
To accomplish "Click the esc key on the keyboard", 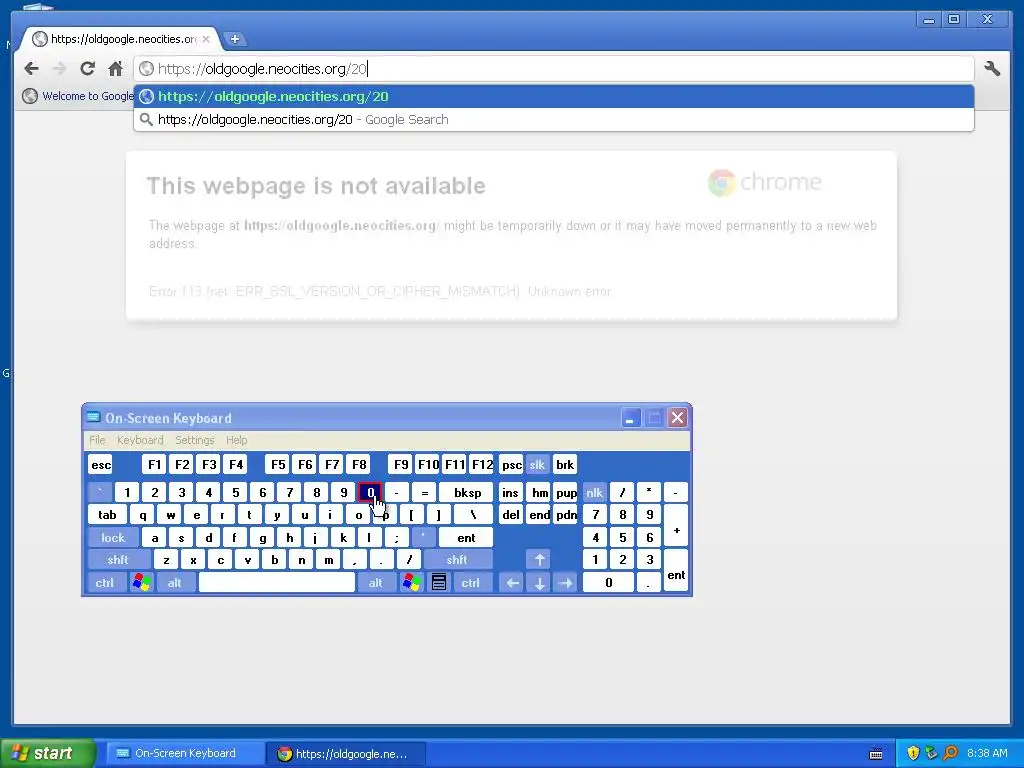I will (x=101, y=464).
